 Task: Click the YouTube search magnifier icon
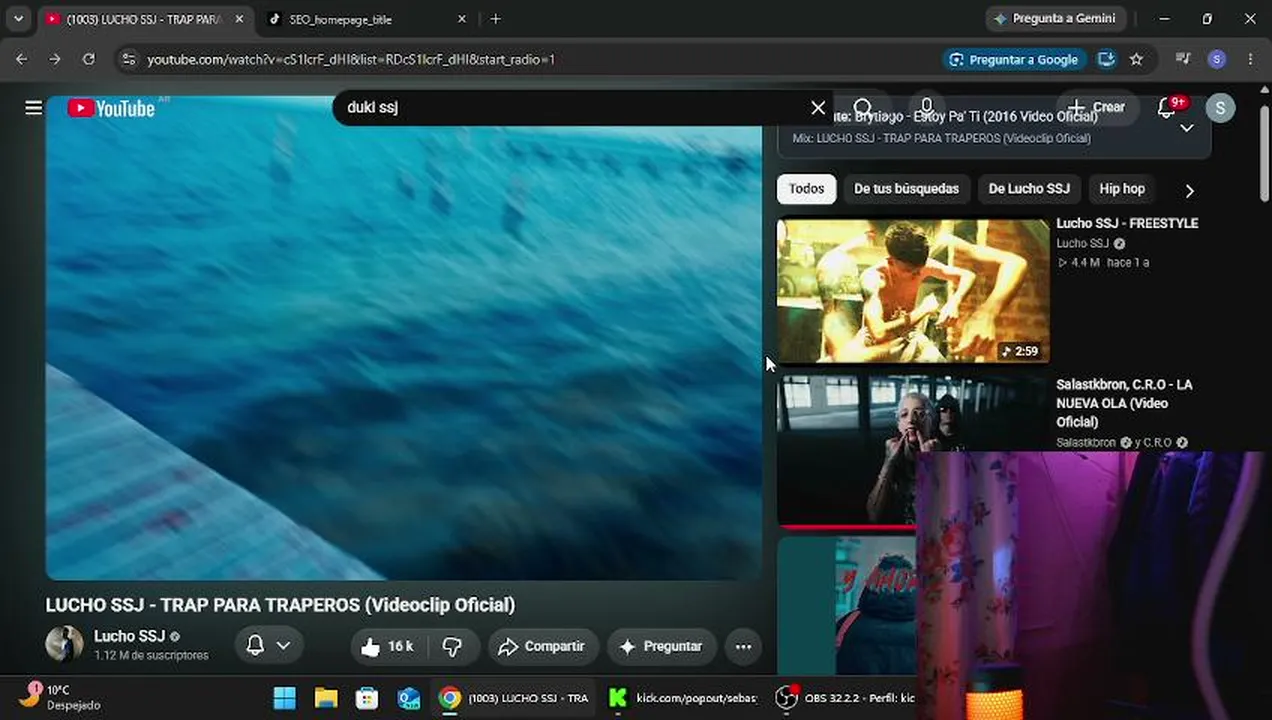pos(863,107)
